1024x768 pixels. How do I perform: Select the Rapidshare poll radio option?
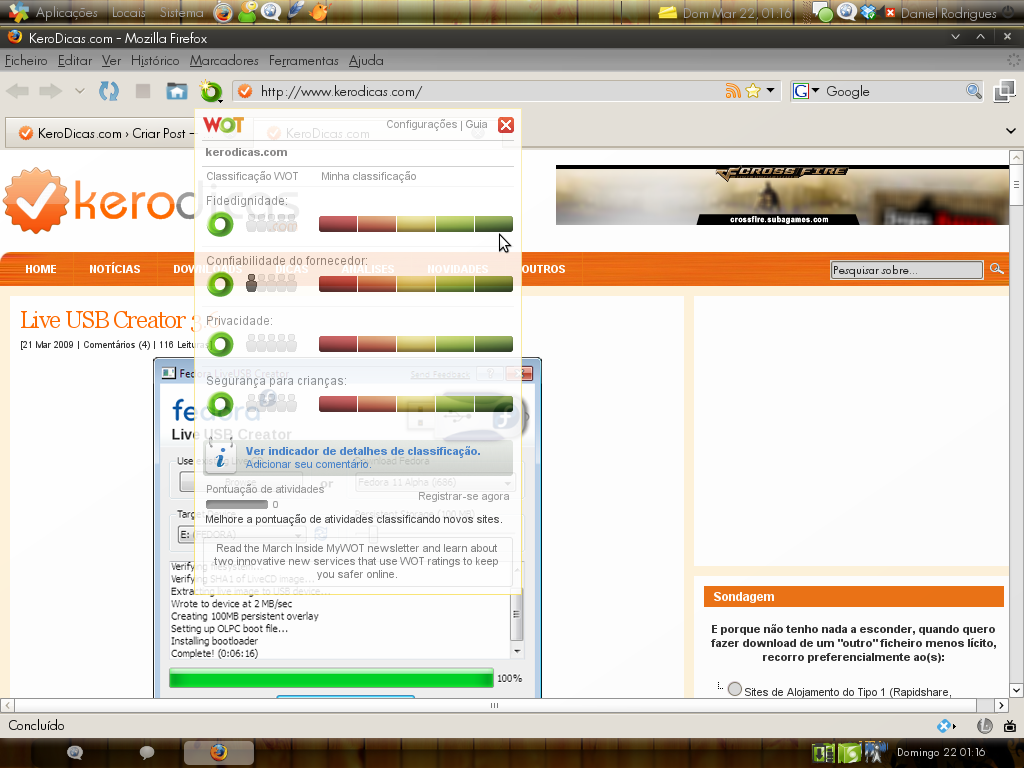click(x=735, y=689)
